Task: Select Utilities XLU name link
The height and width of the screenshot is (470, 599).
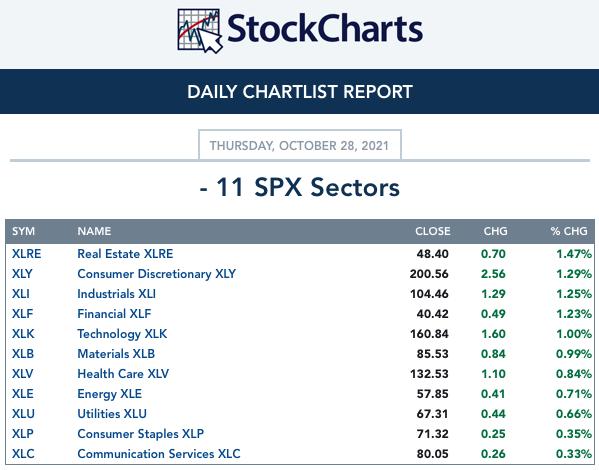Action: (x=112, y=413)
